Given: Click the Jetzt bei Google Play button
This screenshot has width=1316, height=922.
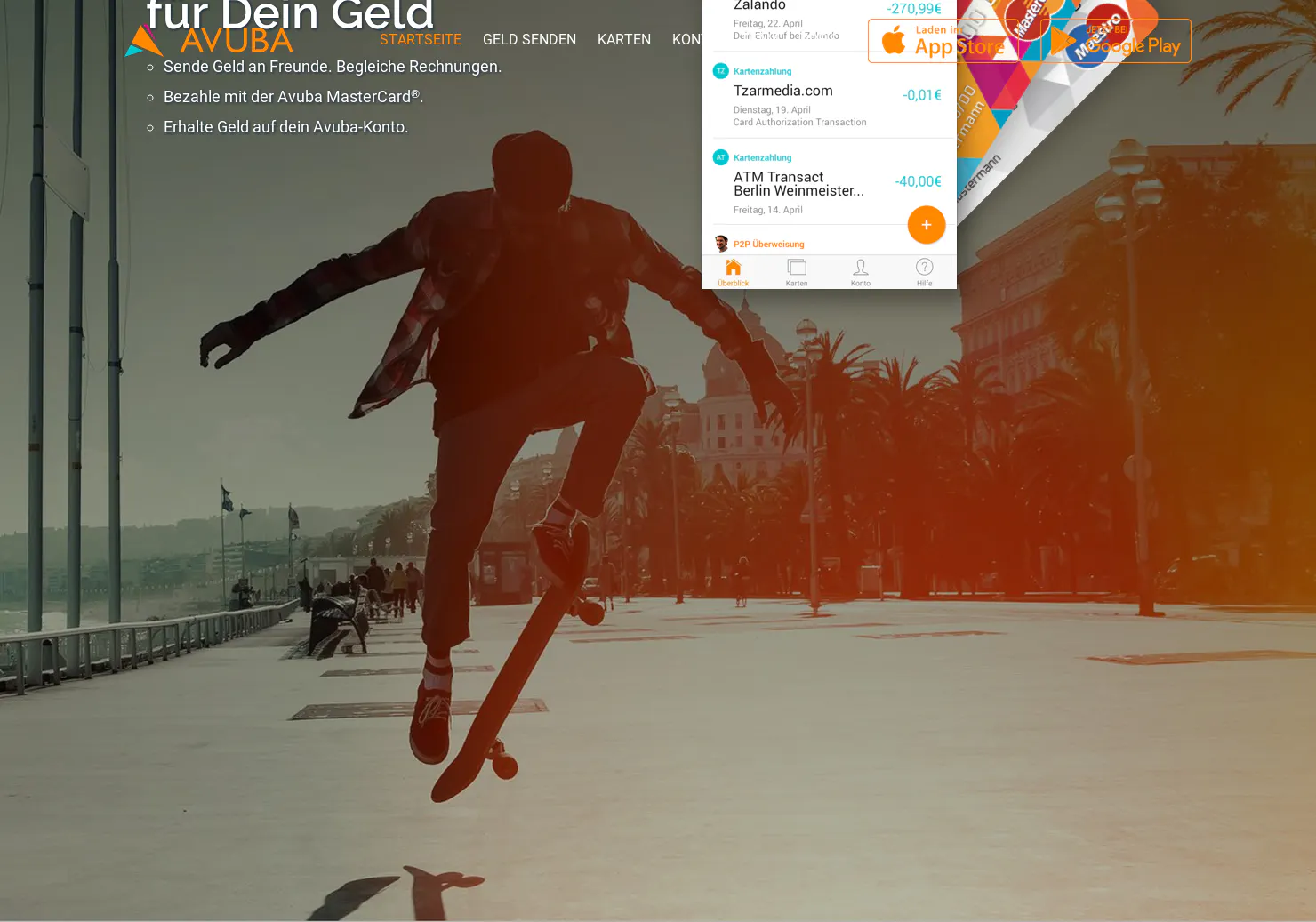Looking at the screenshot, I should point(1116,41).
